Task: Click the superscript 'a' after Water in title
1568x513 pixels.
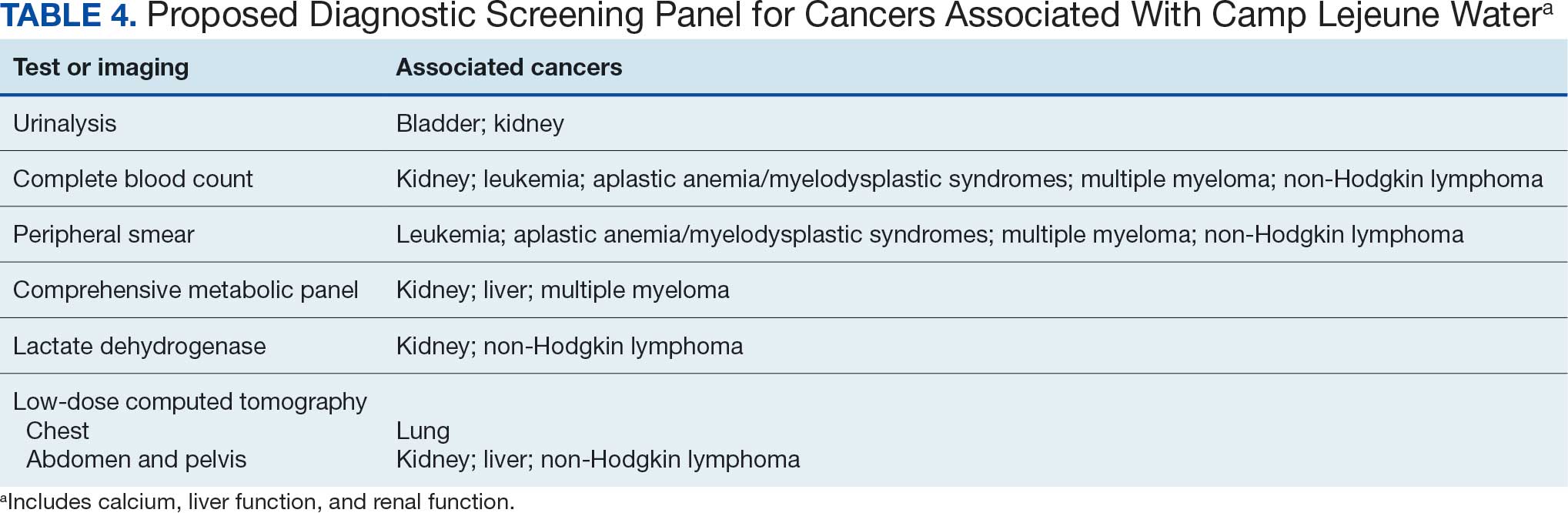Action: point(1546,9)
